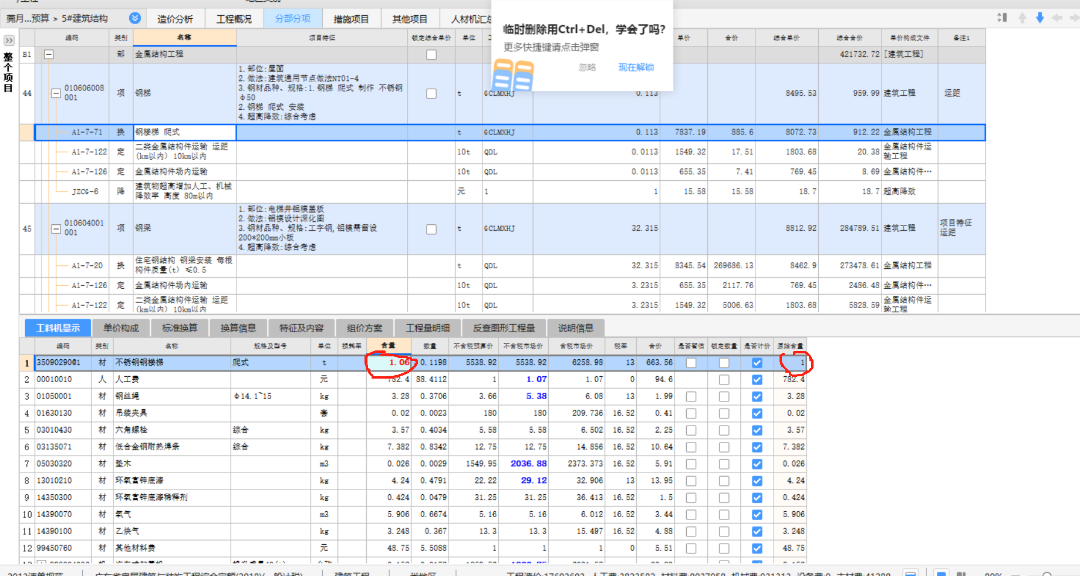Select quota row A1-7-71 钢楼梯 爬式
Image resolution: width=1080 pixels, height=576 pixels.
[502, 132]
